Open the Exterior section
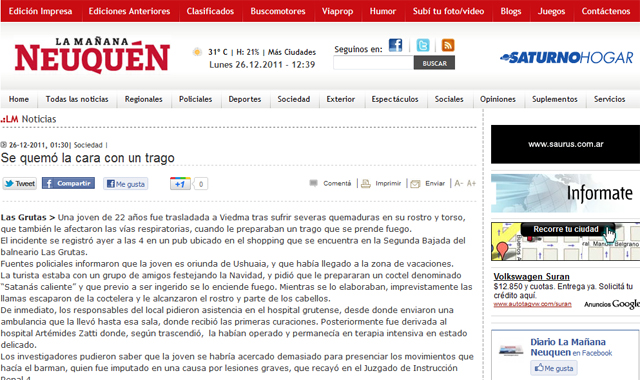The width and height of the screenshot is (640, 380). tap(341, 99)
